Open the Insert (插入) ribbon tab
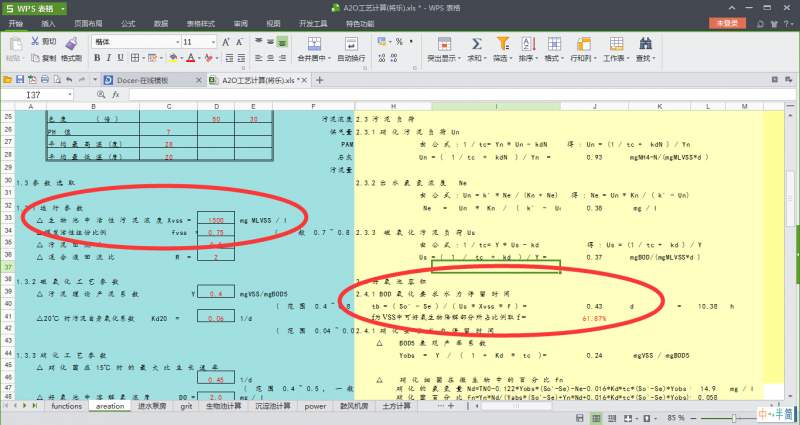The image size is (800, 425). [48, 23]
